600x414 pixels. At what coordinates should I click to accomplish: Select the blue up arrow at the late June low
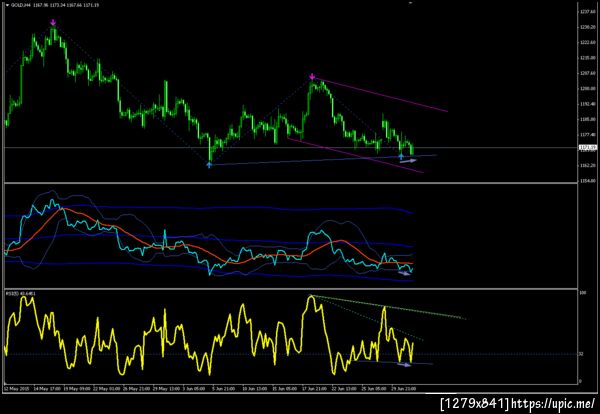[x=401, y=156]
